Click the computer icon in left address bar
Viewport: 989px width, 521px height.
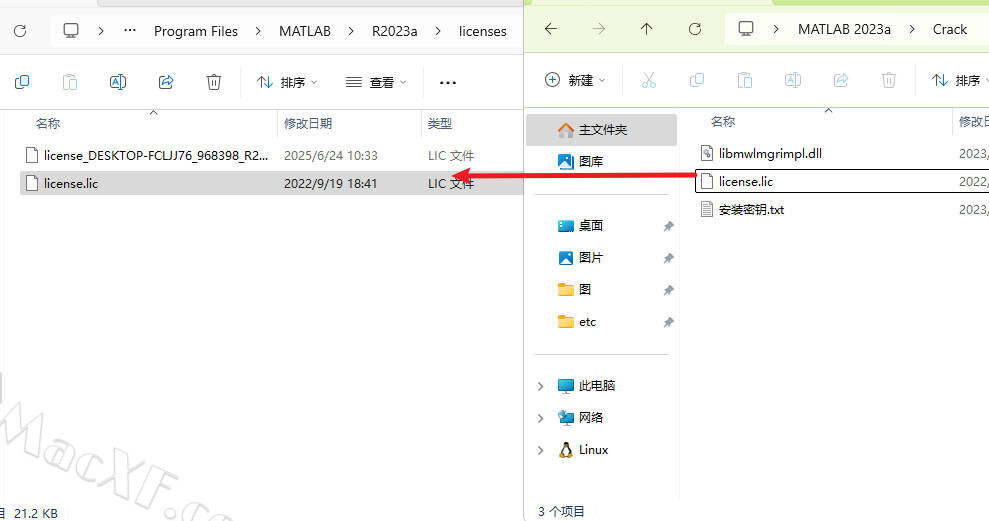click(x=71, y=30)
